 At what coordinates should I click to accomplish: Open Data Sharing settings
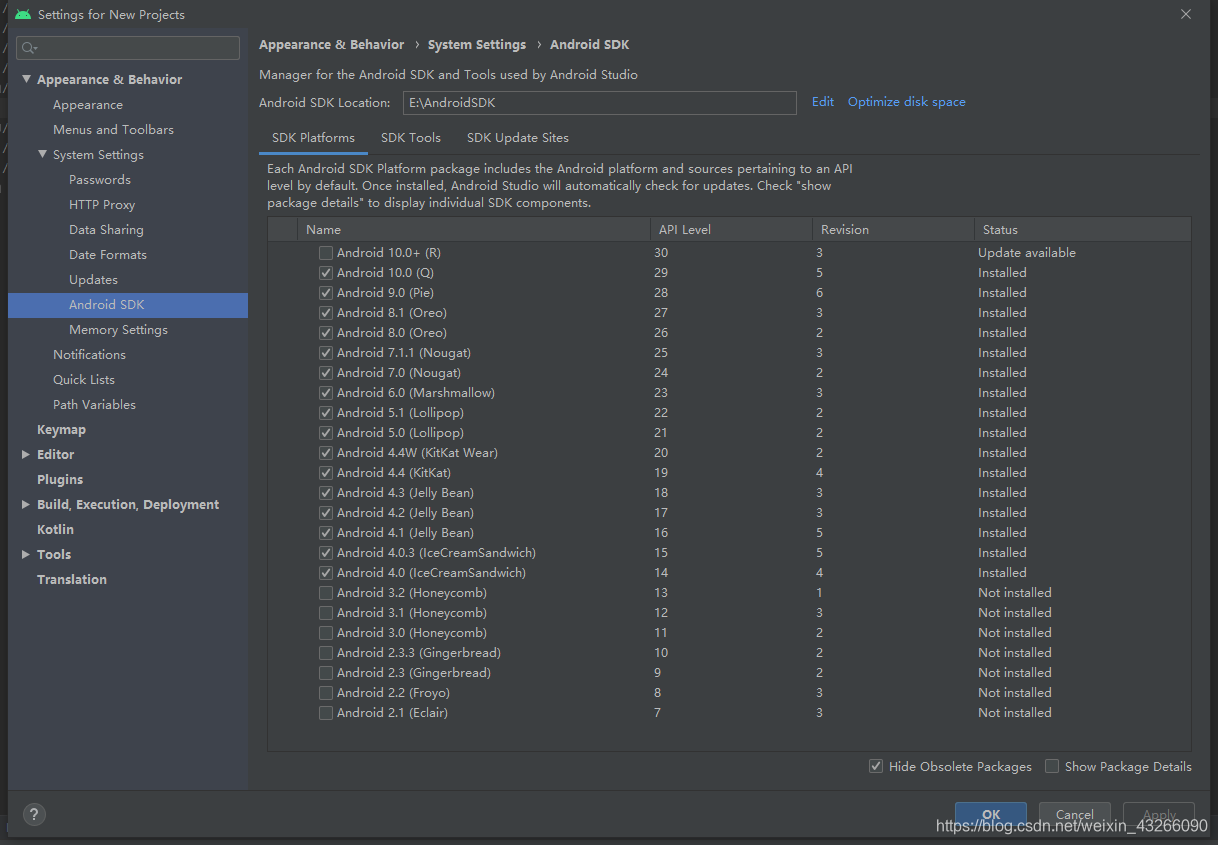[106, 230]
